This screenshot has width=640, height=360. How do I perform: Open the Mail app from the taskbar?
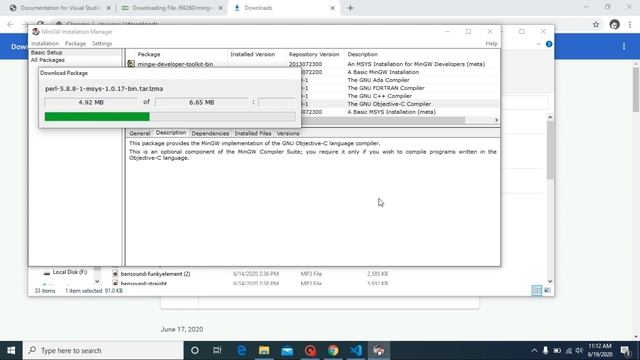pos(287,350)
